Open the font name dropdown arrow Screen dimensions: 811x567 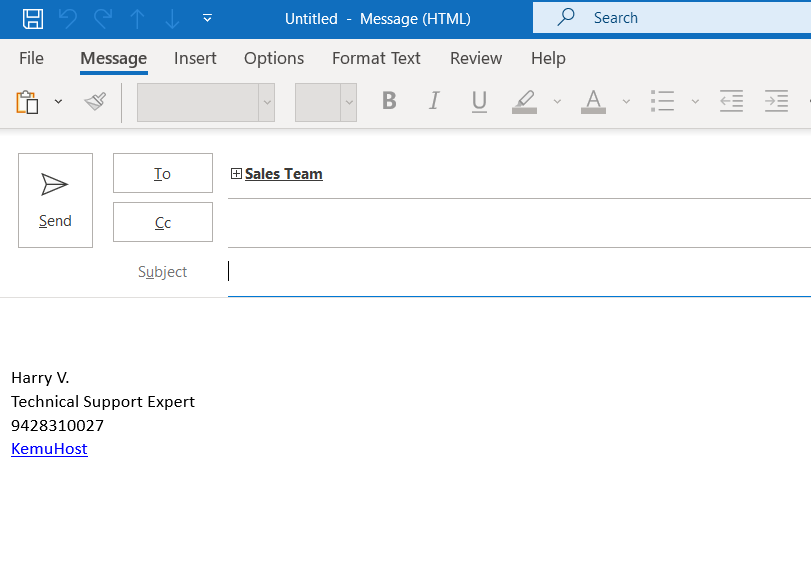[267, 102]
